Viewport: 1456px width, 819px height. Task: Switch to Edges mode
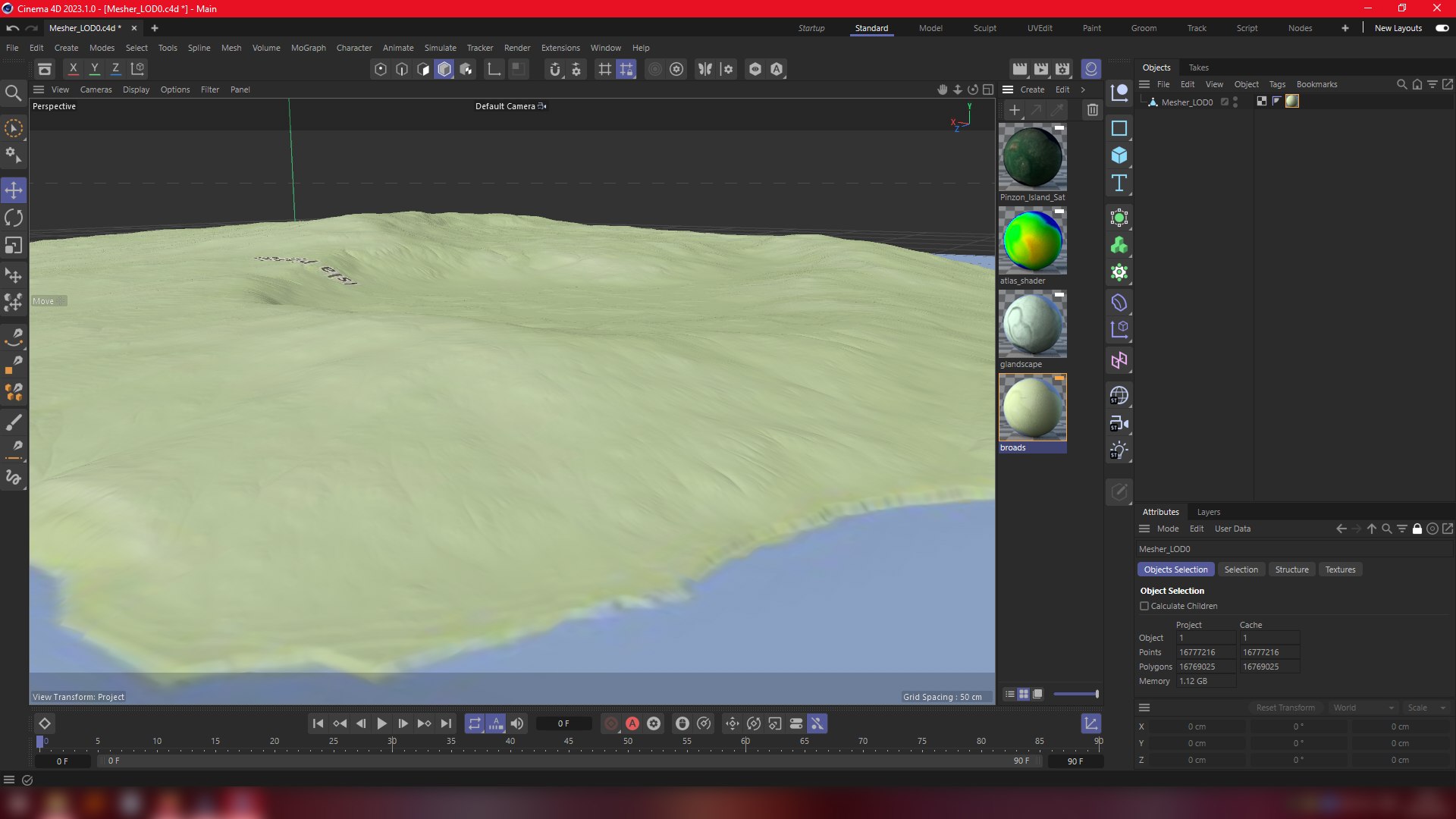[x=402, y=69]
